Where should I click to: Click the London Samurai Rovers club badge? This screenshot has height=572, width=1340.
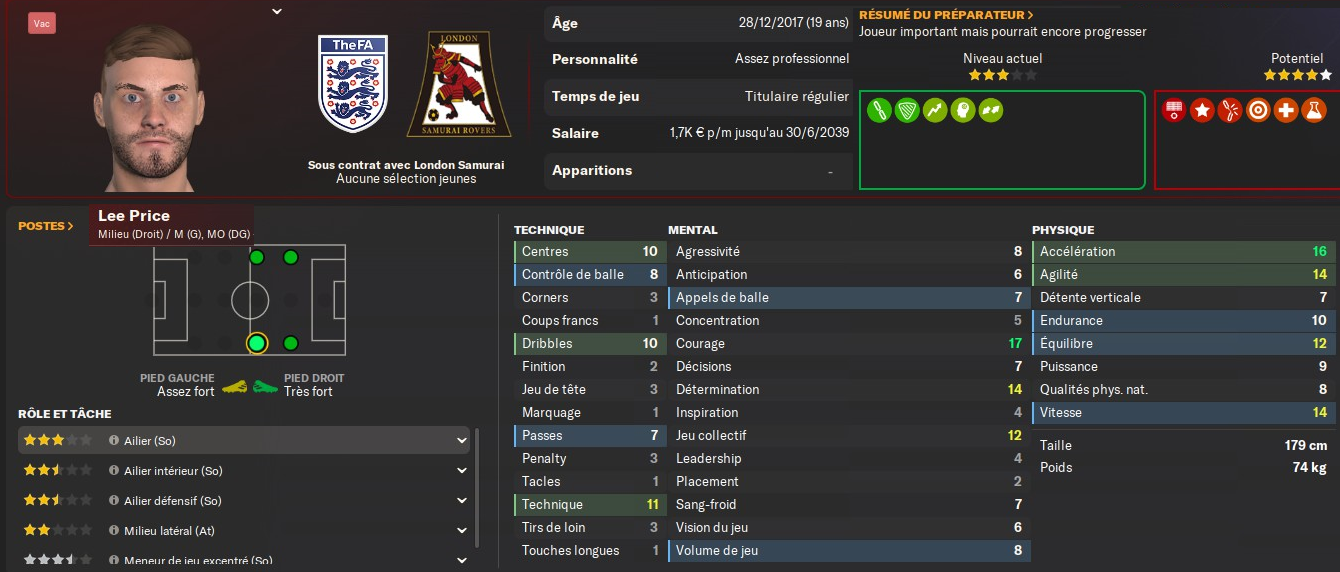click(459, 85)
